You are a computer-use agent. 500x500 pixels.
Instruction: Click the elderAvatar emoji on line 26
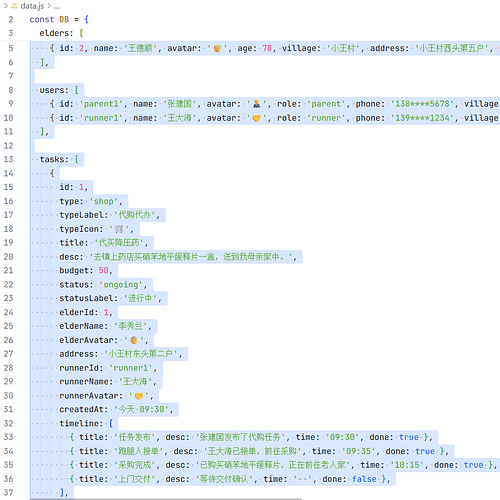134,340
